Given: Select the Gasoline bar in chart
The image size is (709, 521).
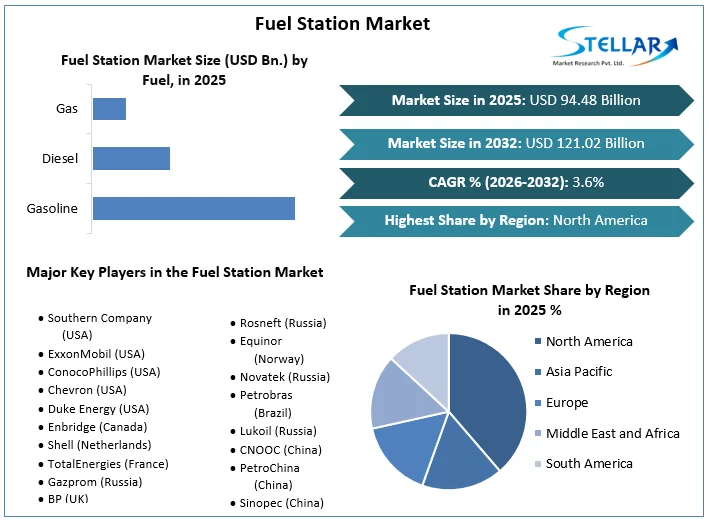Looking at the screenshot, I should (194, 208).
